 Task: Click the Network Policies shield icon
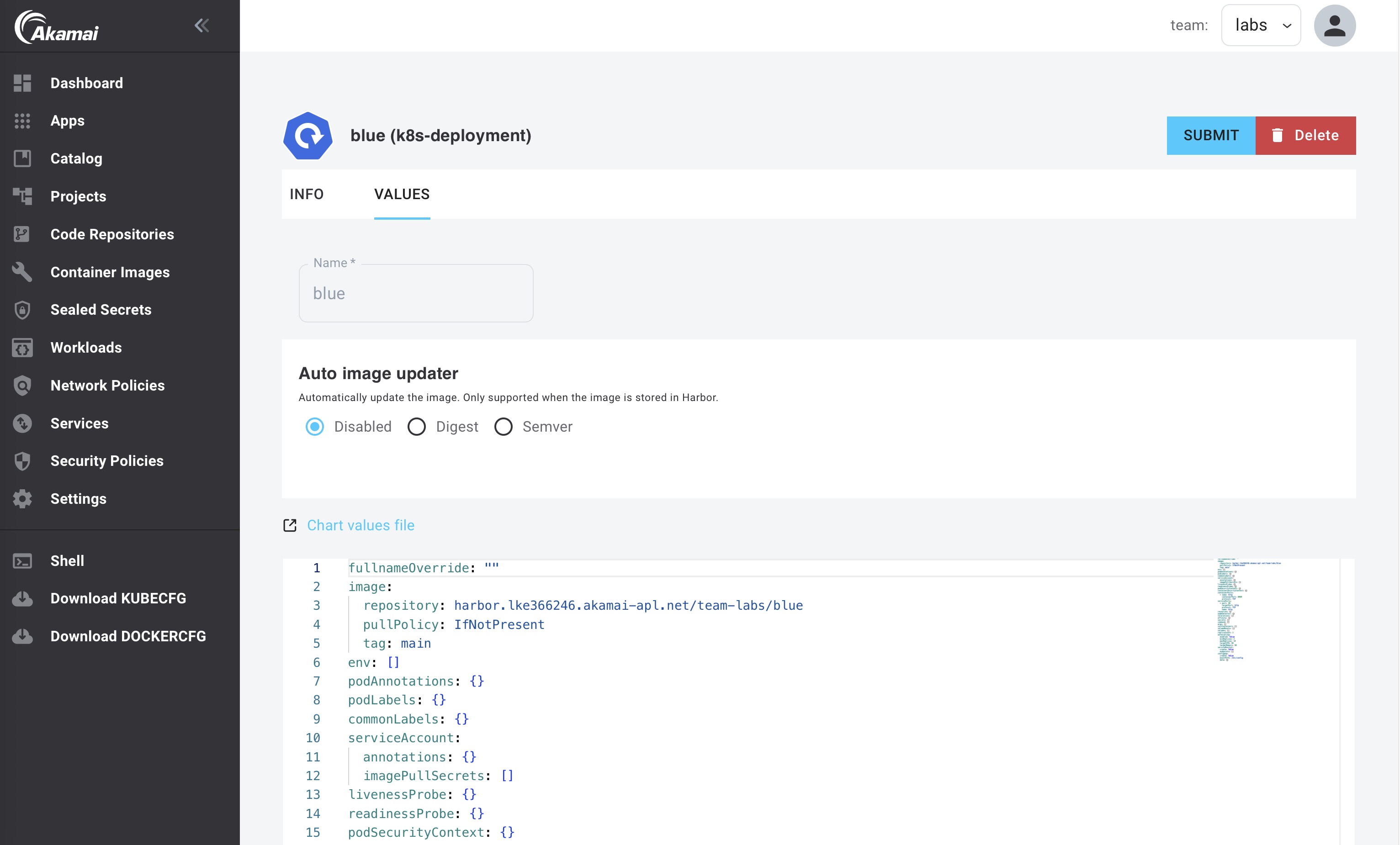tap(22, 386)
